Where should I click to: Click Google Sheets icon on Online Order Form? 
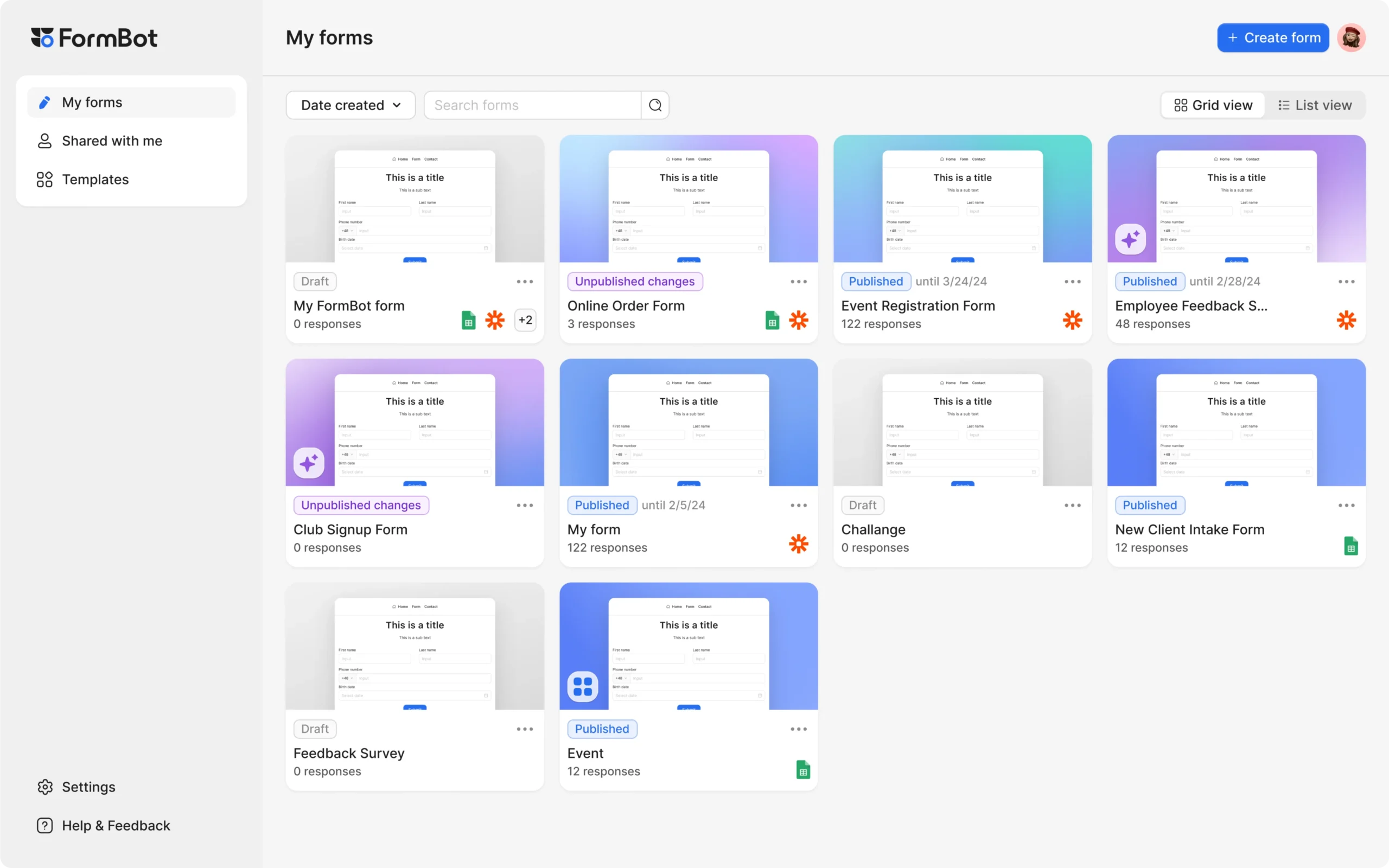(772, 320)
